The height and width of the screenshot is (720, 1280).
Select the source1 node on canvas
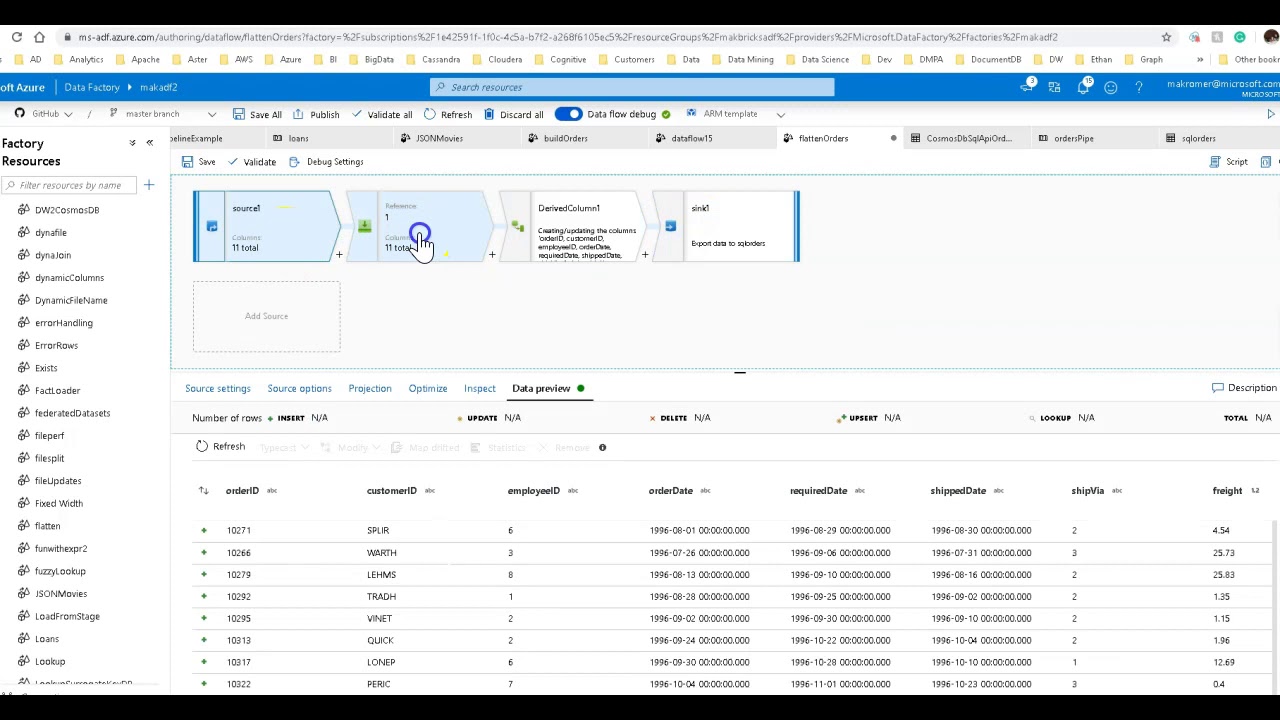point(265,227)
